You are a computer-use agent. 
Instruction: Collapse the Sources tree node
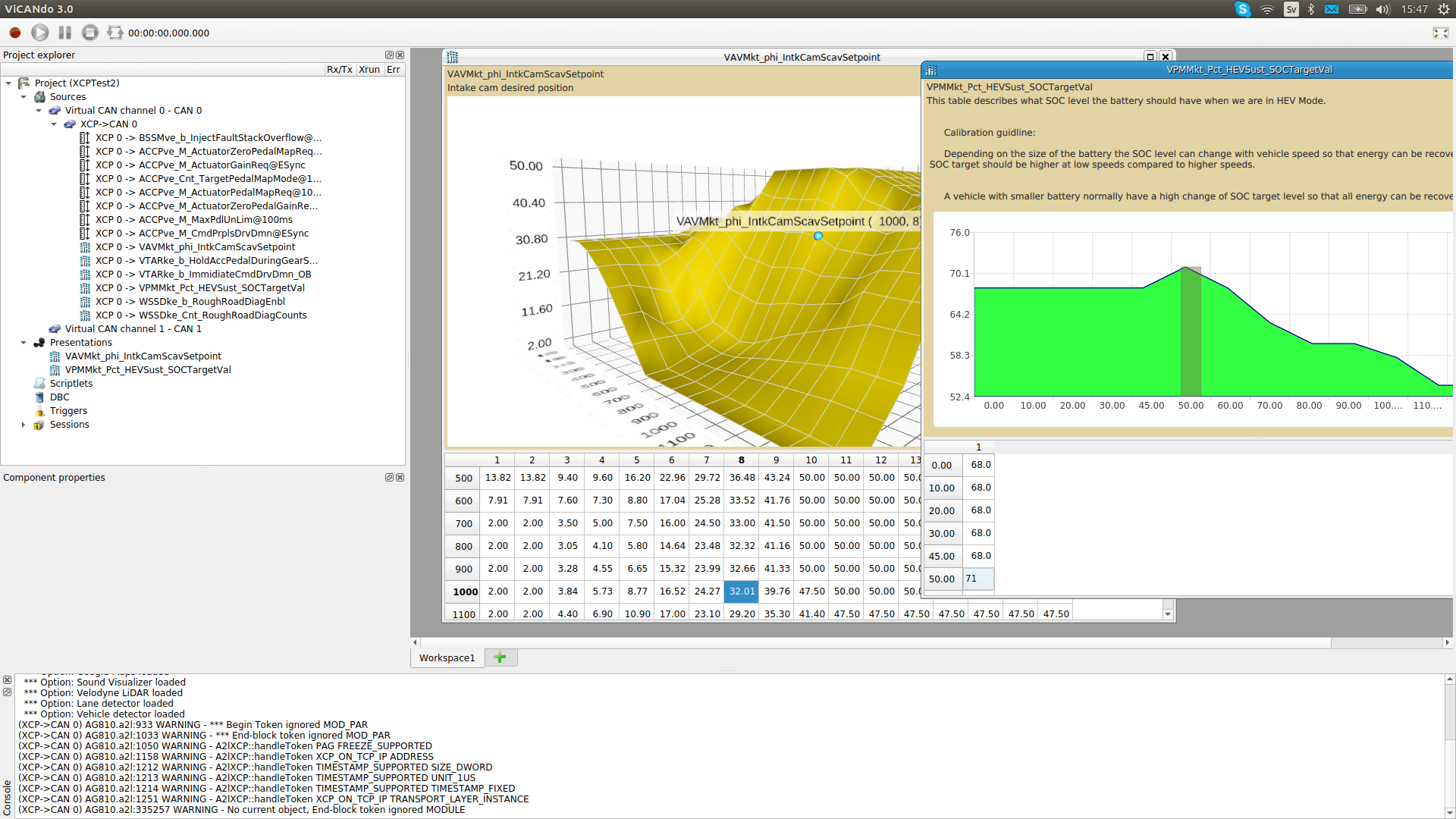point(24,97)
